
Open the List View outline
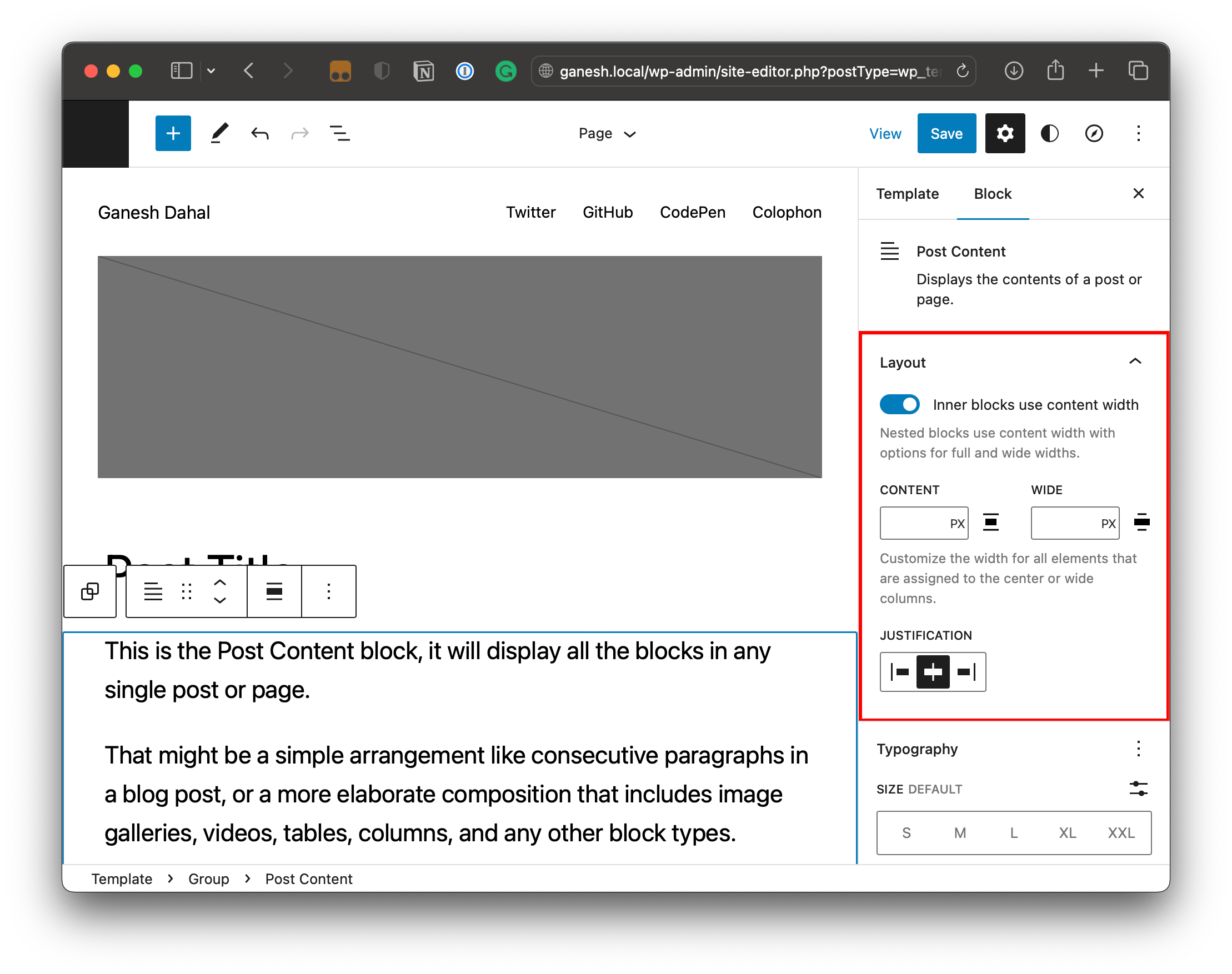(340, 133)
